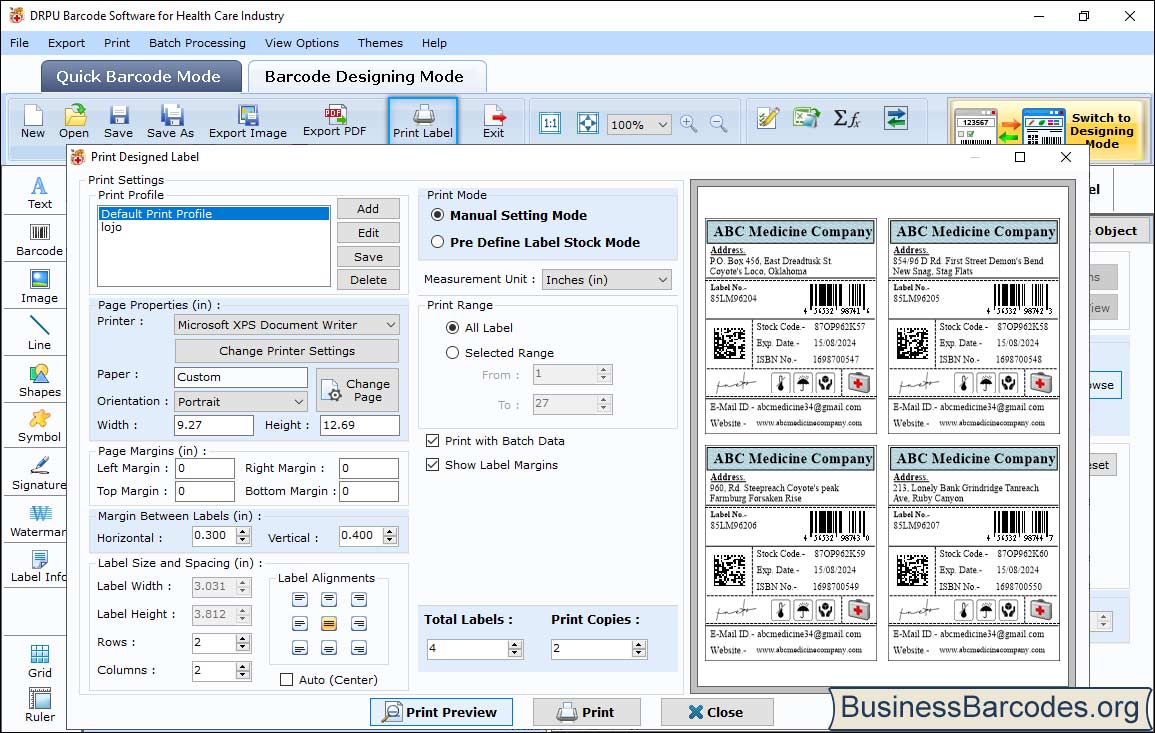The width and height of the screenshot is (1155, 733).
Task: Choose the Selected Range option
Action: pos(452,352)
